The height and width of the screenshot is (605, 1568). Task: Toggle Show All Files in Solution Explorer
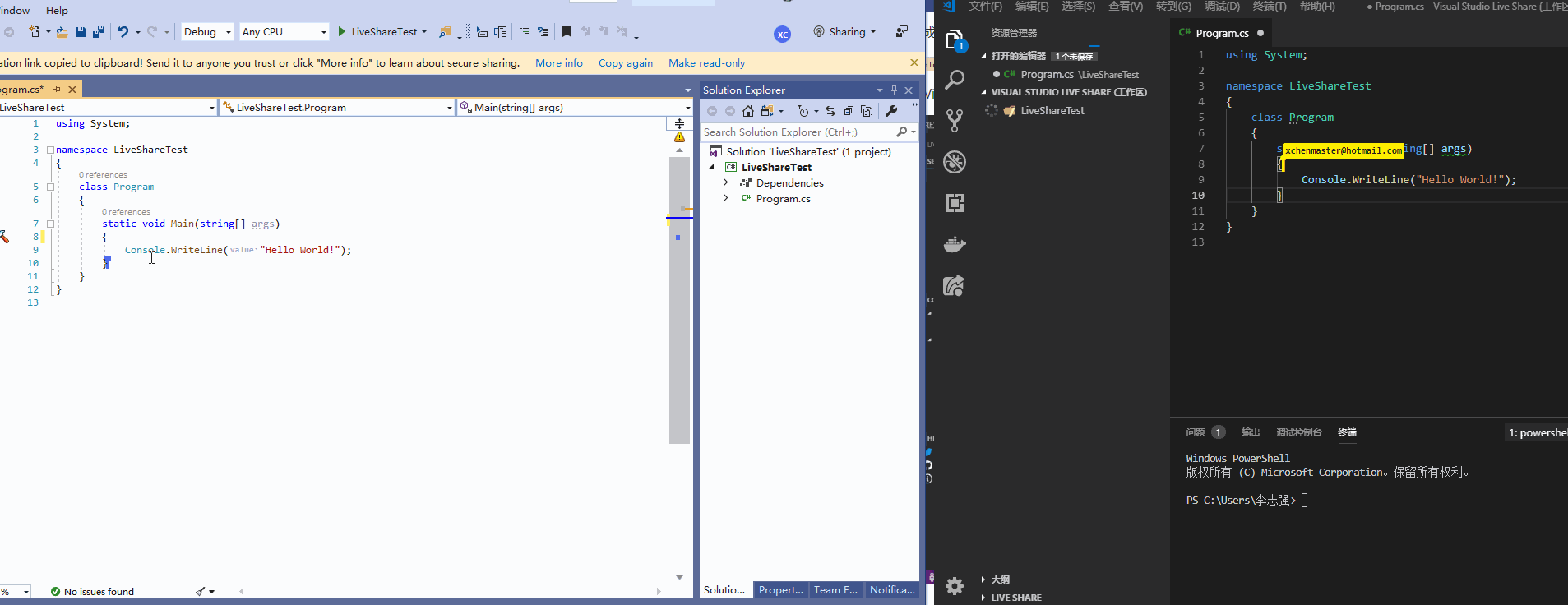[x=867, y=111]
